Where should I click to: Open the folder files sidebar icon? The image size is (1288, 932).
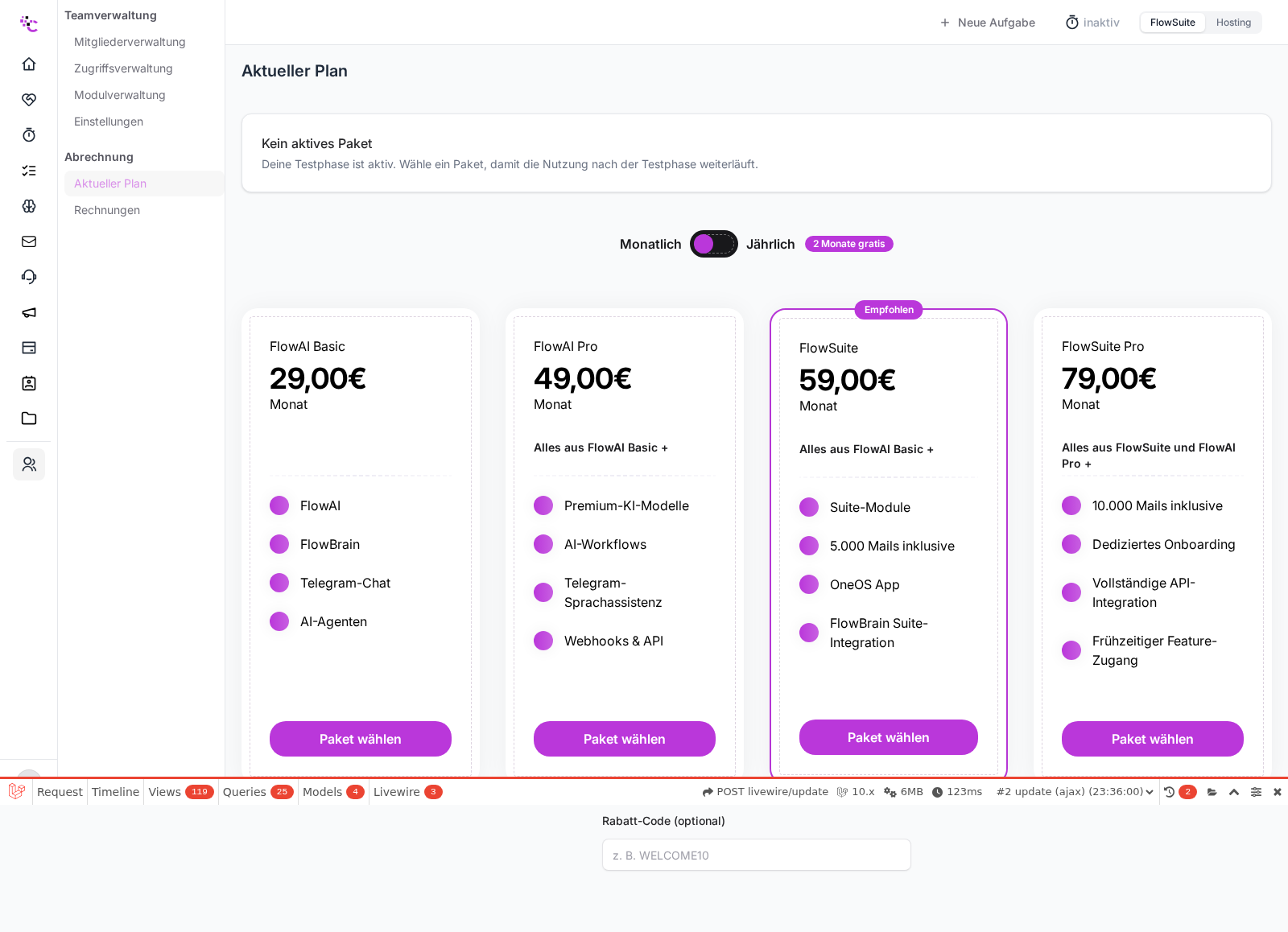pos(29,419)
